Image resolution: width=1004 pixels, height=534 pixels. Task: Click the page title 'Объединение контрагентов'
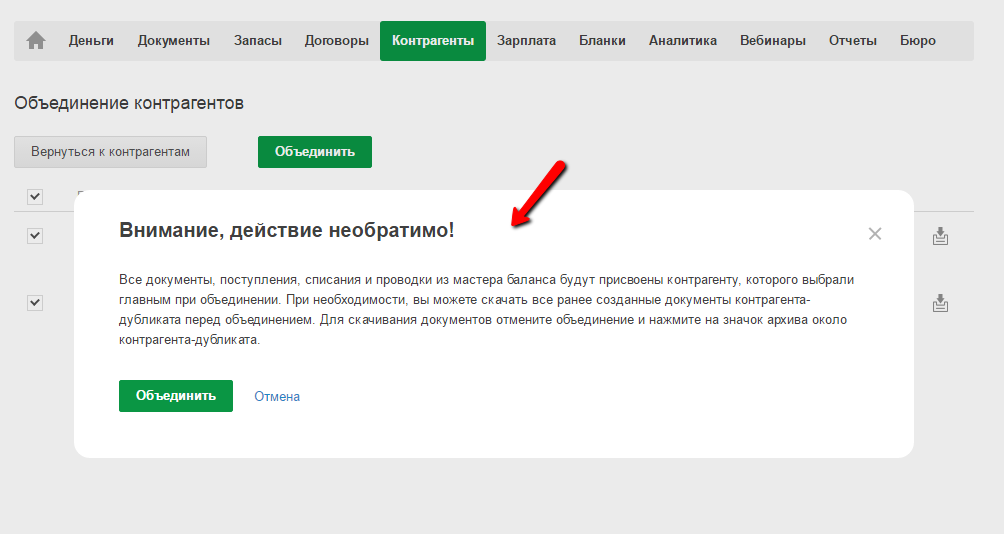[129, 103]
